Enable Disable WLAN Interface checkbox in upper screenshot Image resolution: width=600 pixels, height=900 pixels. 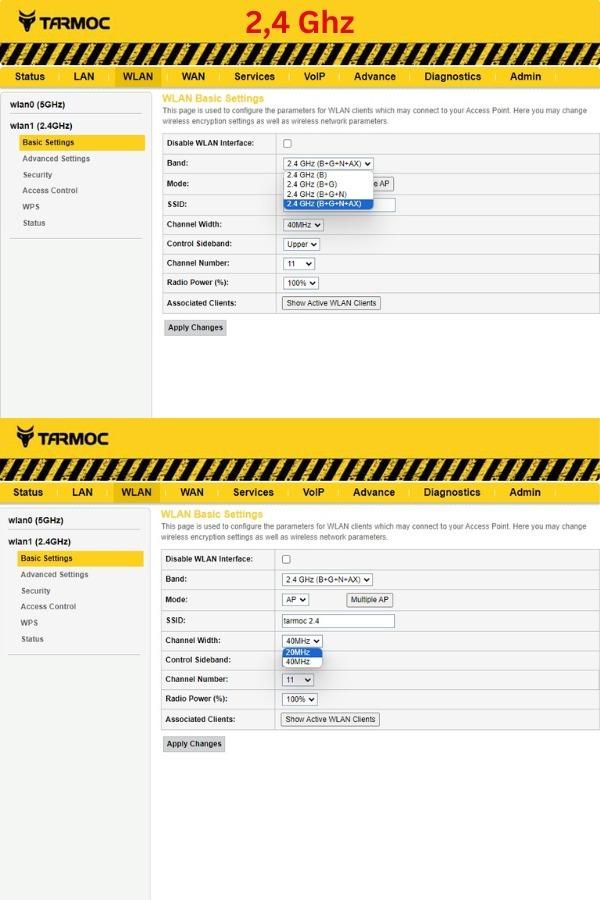[288, 144]
